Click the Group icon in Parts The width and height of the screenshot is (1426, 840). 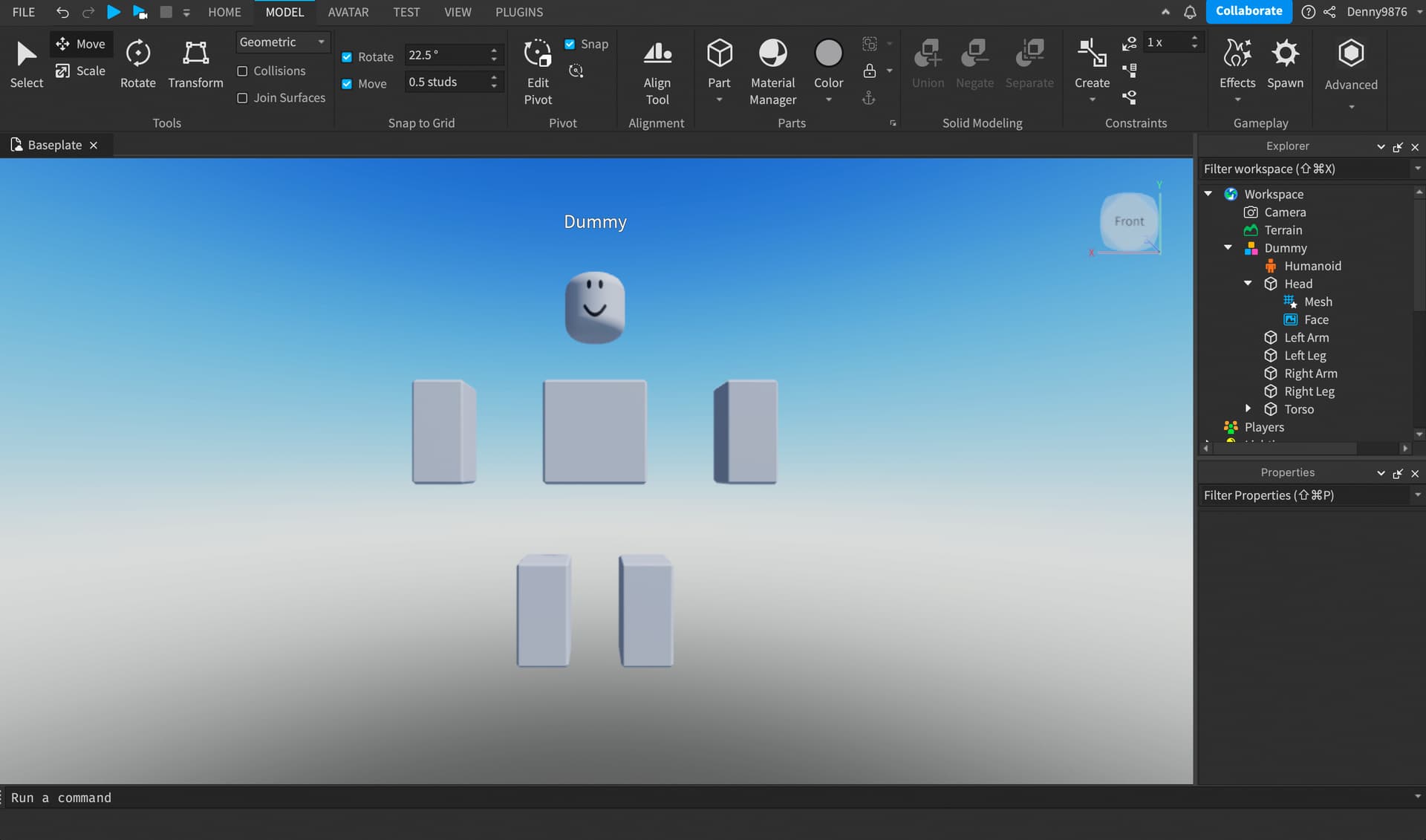870,44
